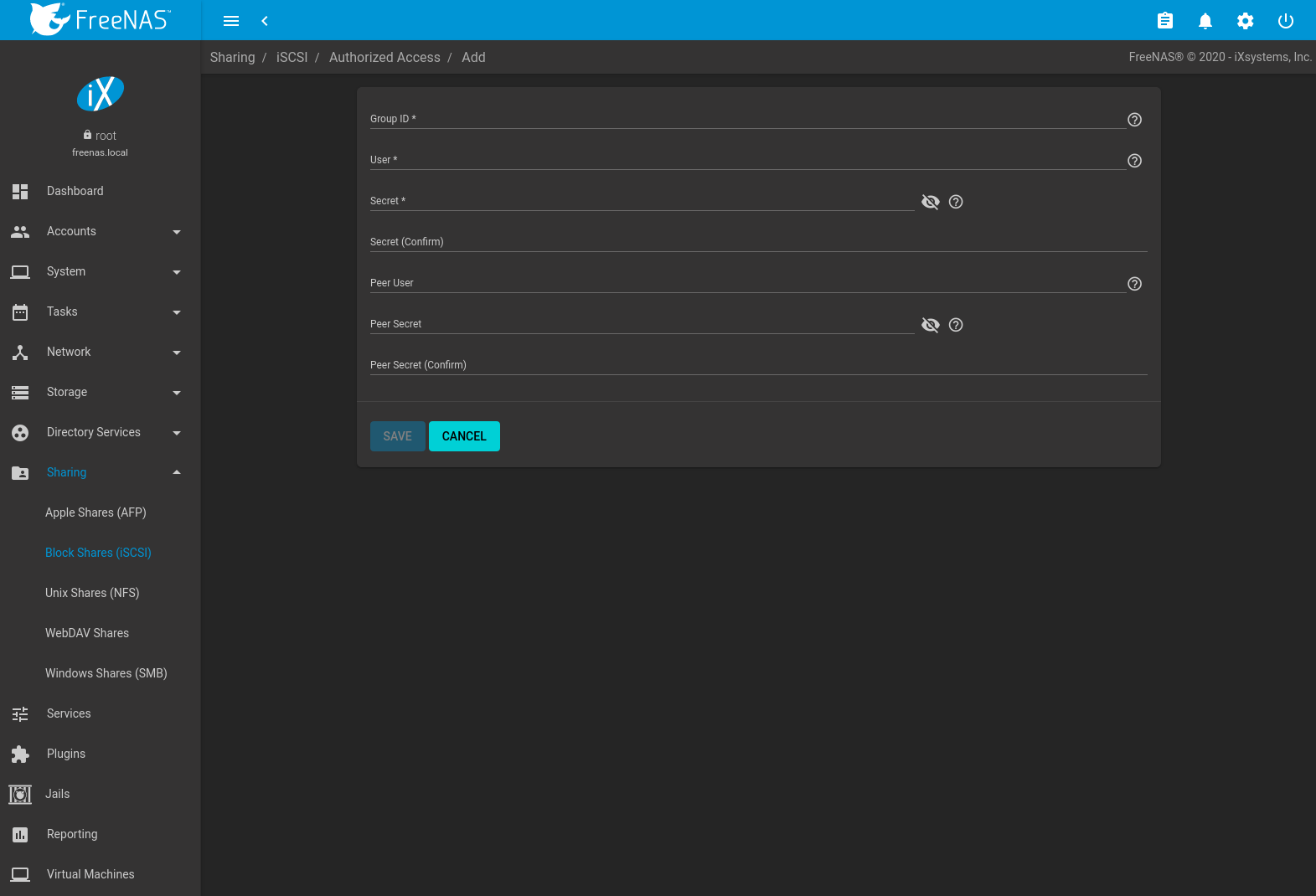
Task: Click Authorized Access breadcrumb link
Action: coord(384,57)
